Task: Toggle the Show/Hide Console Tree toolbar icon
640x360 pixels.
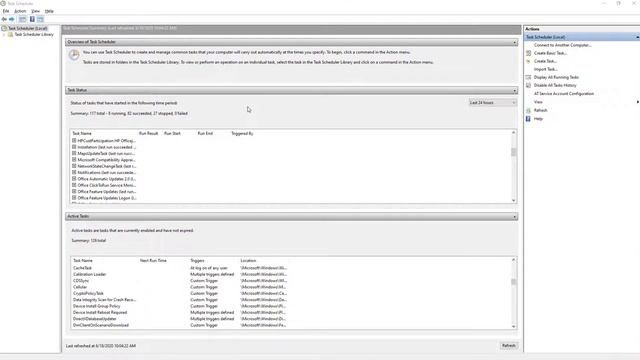Action: pyautogui.click(x=22, y=19)
